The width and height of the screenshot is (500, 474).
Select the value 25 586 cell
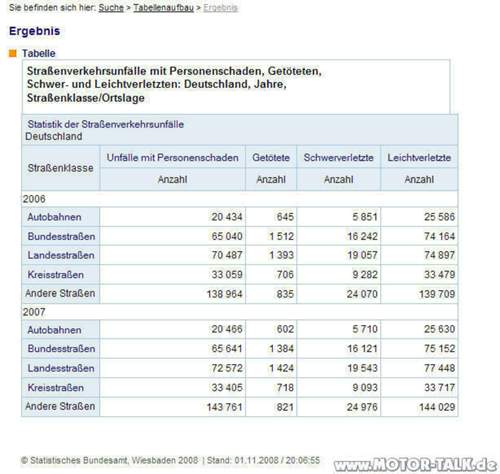coord(419,217)
